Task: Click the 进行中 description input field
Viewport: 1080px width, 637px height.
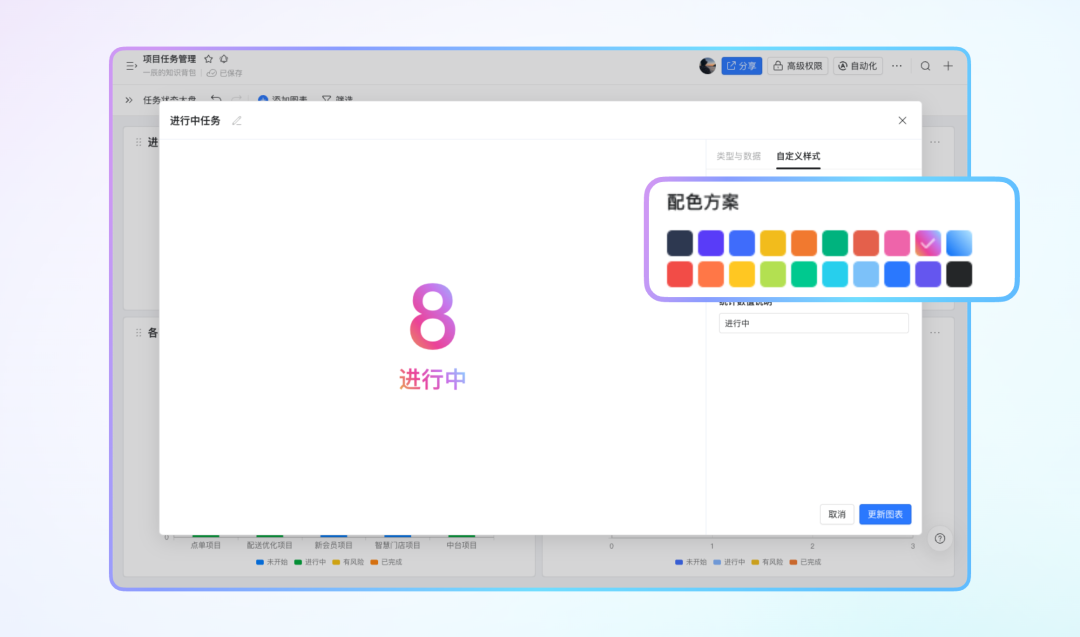Action: [813, 323]
